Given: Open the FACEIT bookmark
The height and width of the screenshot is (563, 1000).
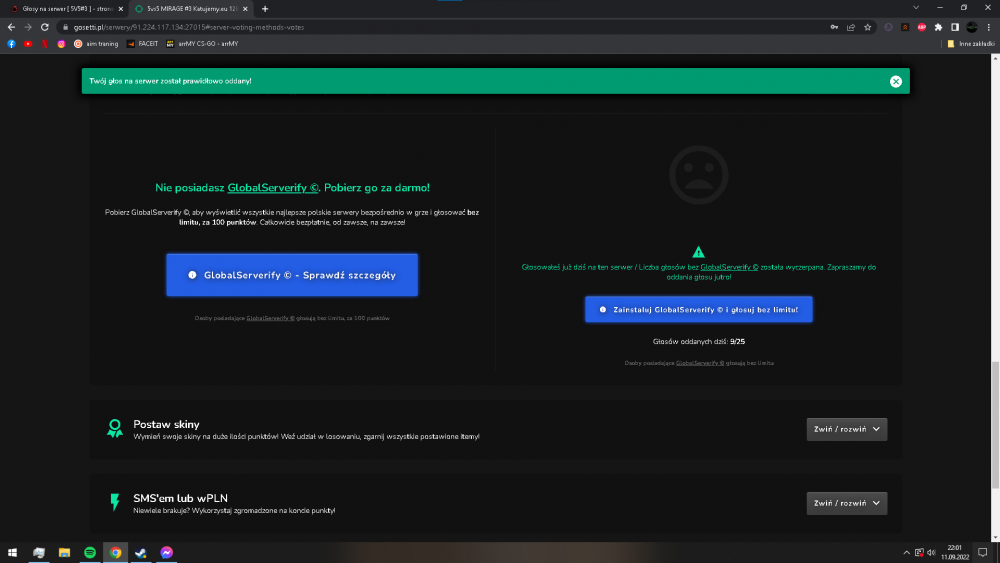Looking at the screenshot, I should click(x=142, y=44).
